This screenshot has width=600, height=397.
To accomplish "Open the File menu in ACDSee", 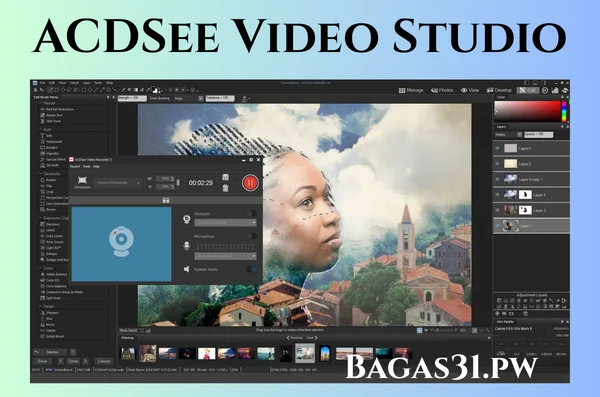I will tap(42, 83).
